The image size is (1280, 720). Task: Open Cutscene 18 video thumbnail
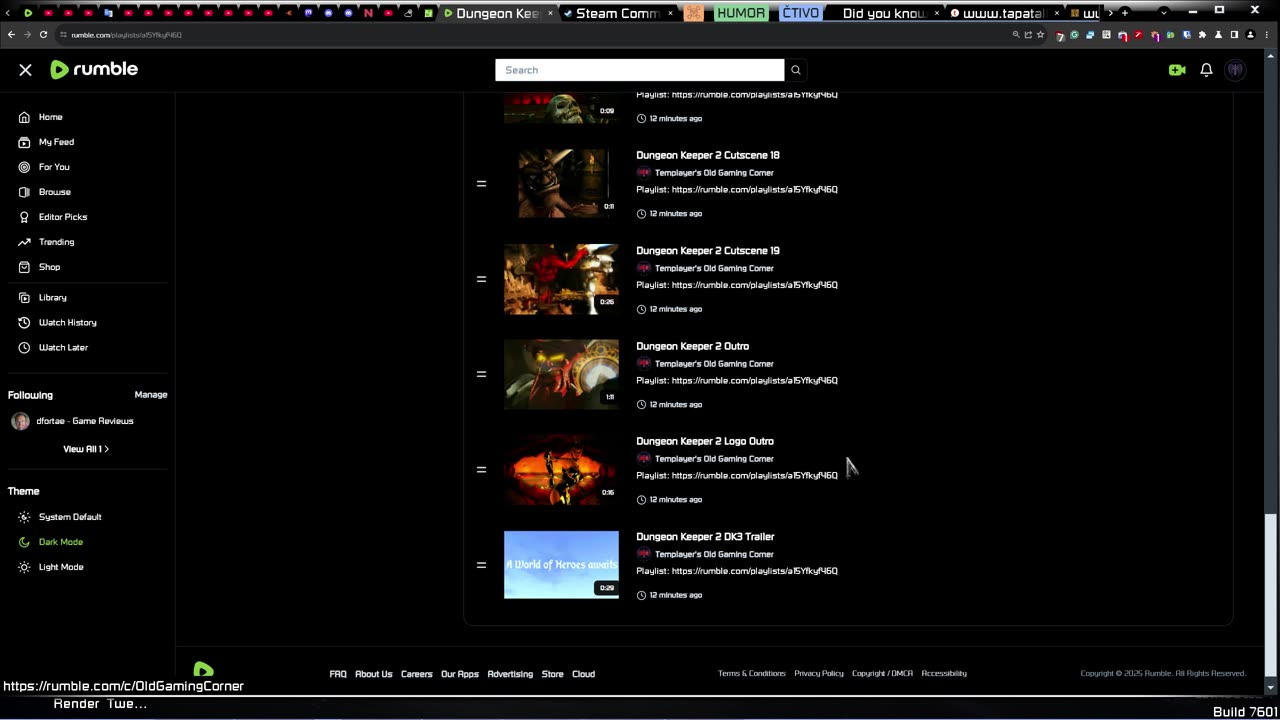[x=561, y=183]
